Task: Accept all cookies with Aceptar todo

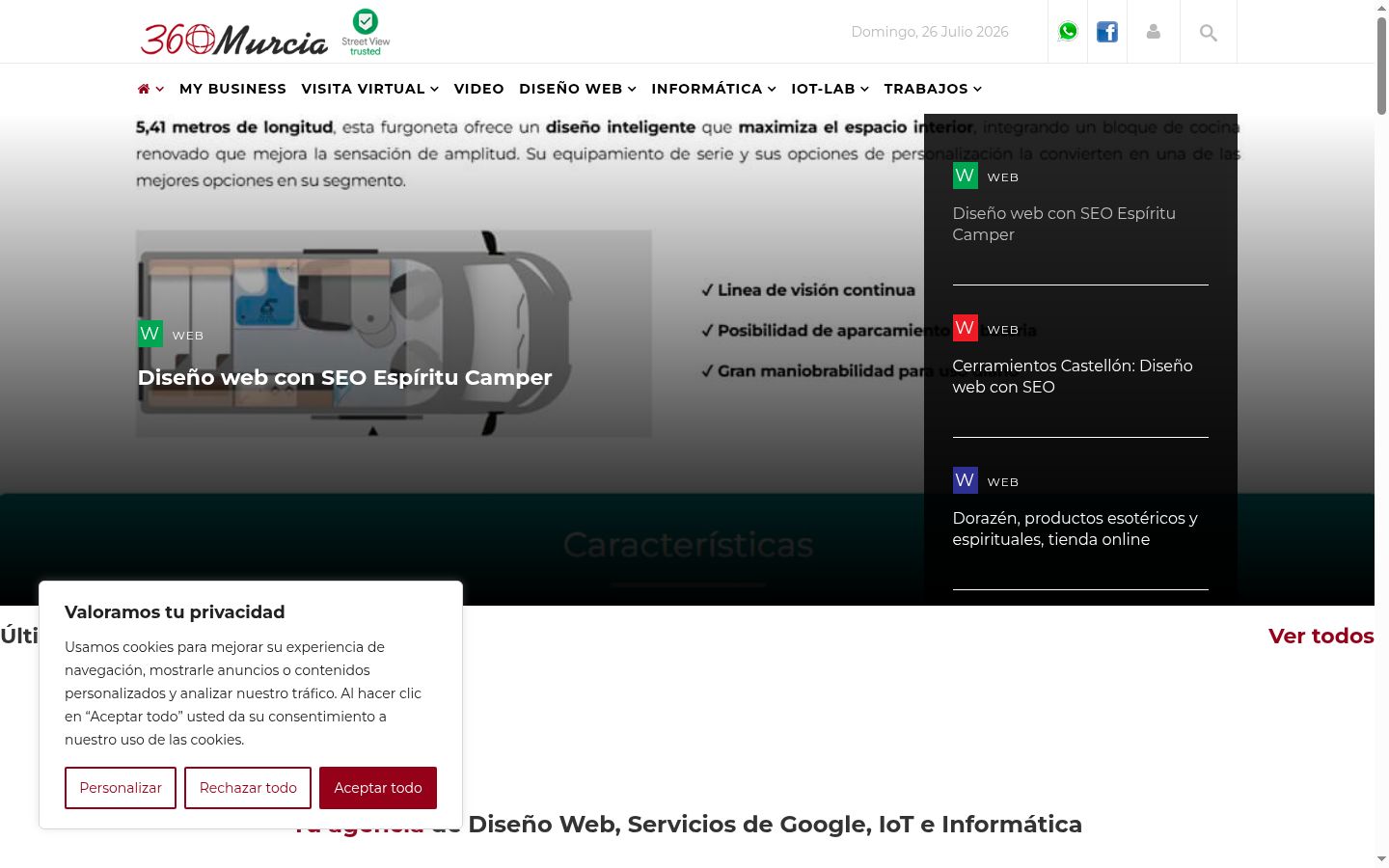Action: point(378,788)
